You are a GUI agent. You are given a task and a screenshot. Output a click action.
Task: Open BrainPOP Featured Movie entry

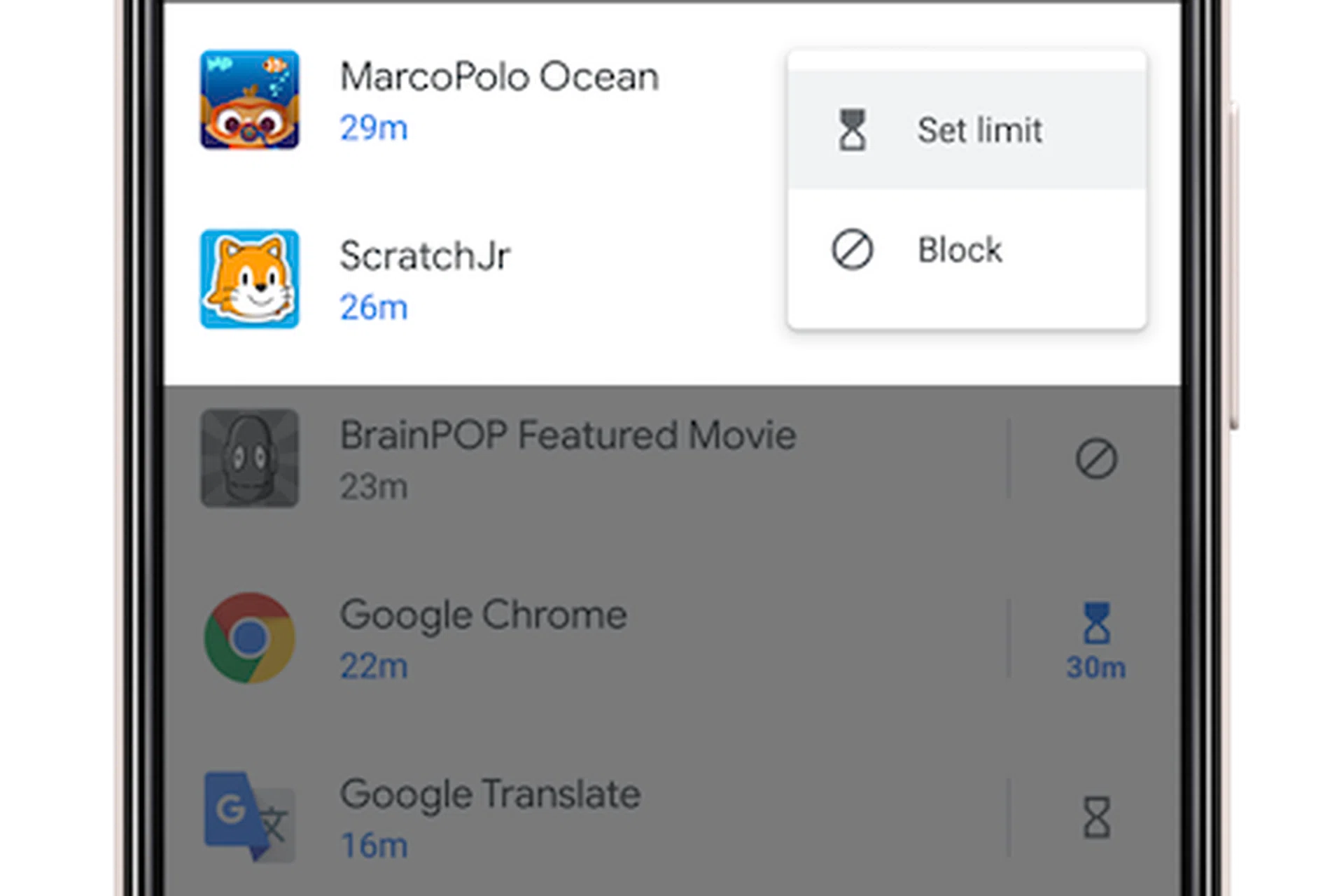[568, 435]
